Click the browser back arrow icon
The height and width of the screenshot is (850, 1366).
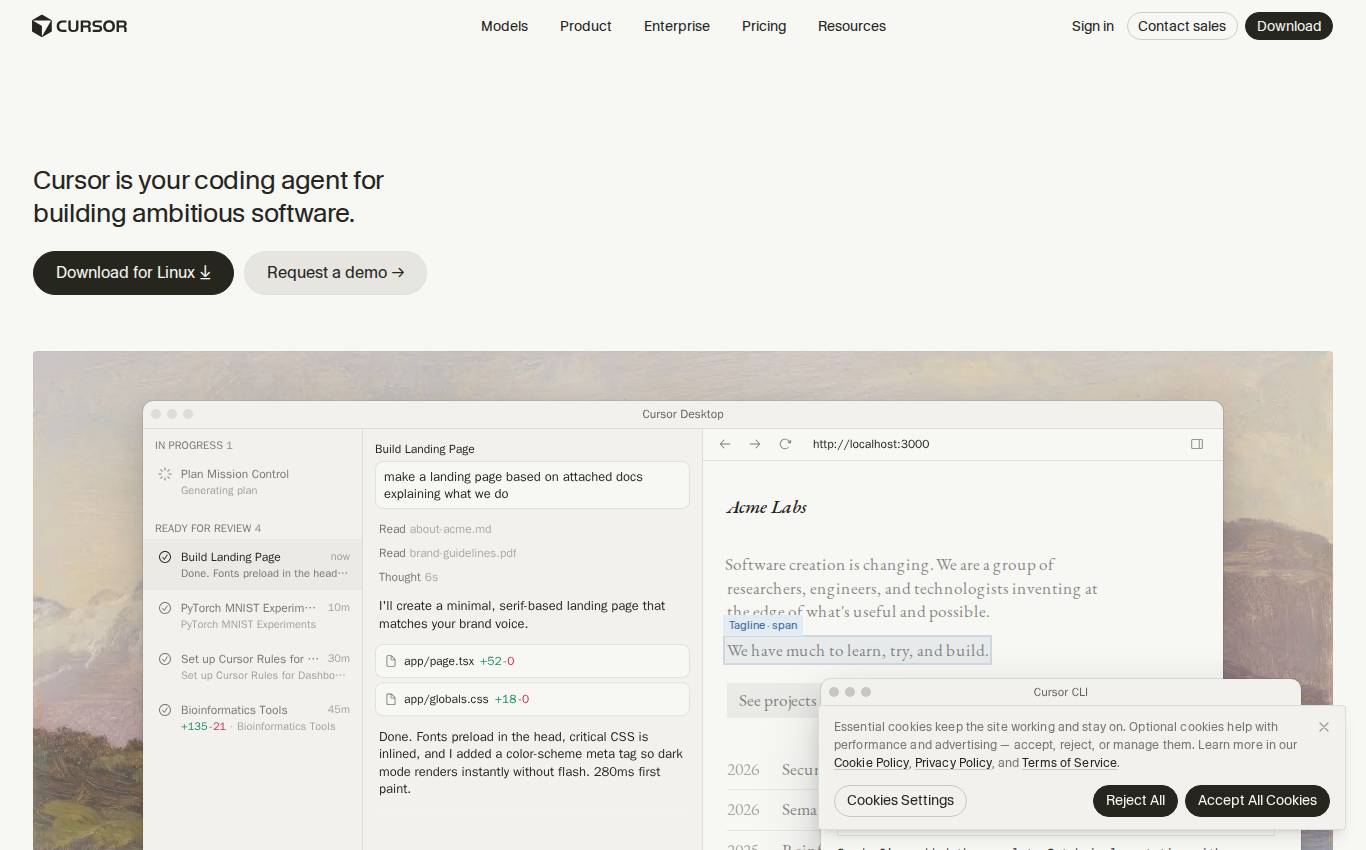coord(725,444)
